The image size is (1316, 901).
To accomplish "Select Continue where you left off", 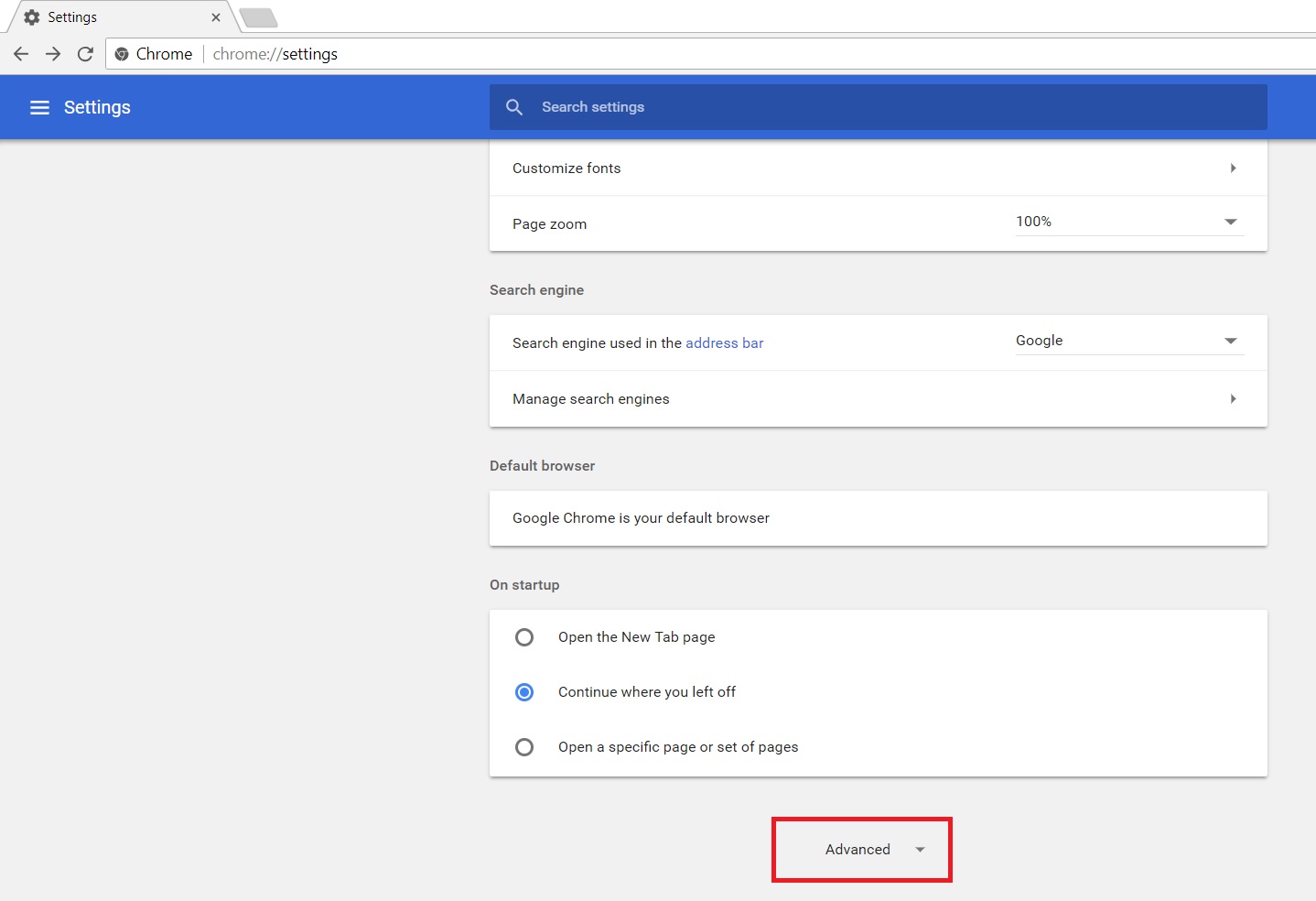I will click(x=524, y=692).
